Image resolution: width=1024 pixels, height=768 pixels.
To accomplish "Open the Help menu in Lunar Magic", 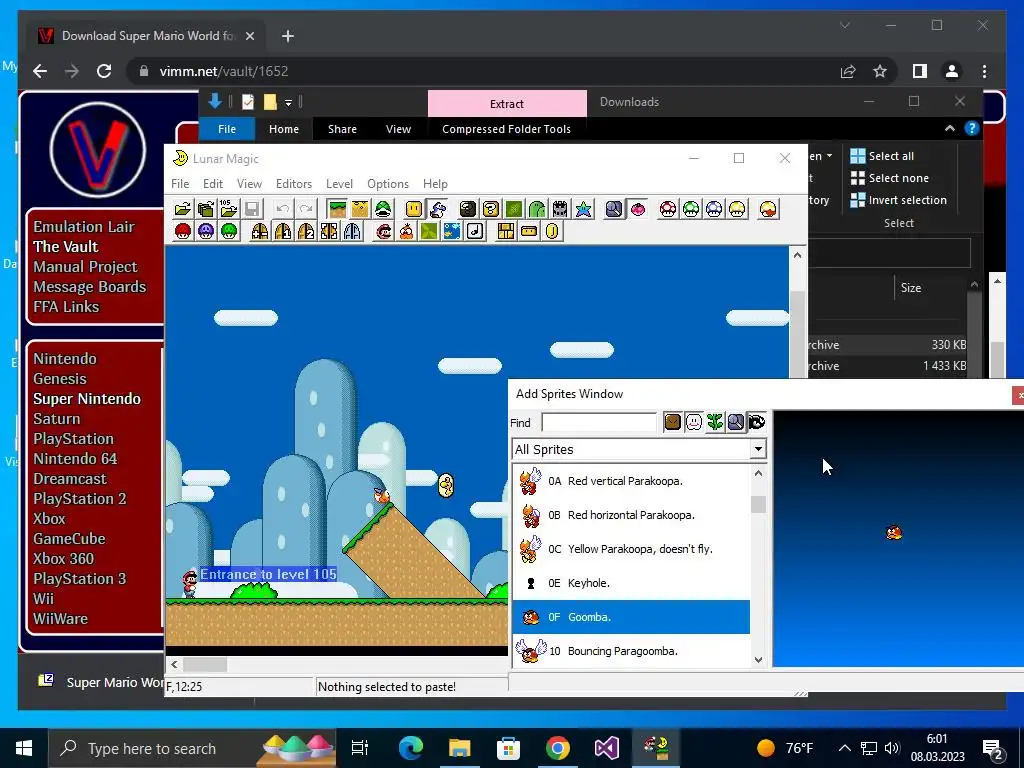I will point(435,184).
